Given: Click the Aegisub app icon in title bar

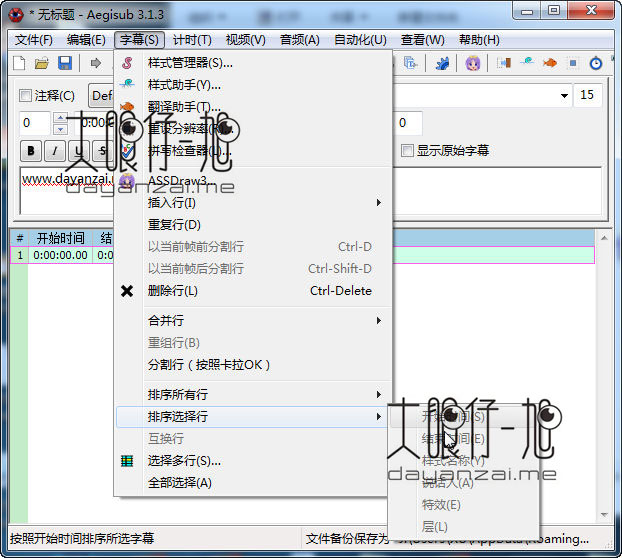Looking at the screenshot, I should point(16,15).
